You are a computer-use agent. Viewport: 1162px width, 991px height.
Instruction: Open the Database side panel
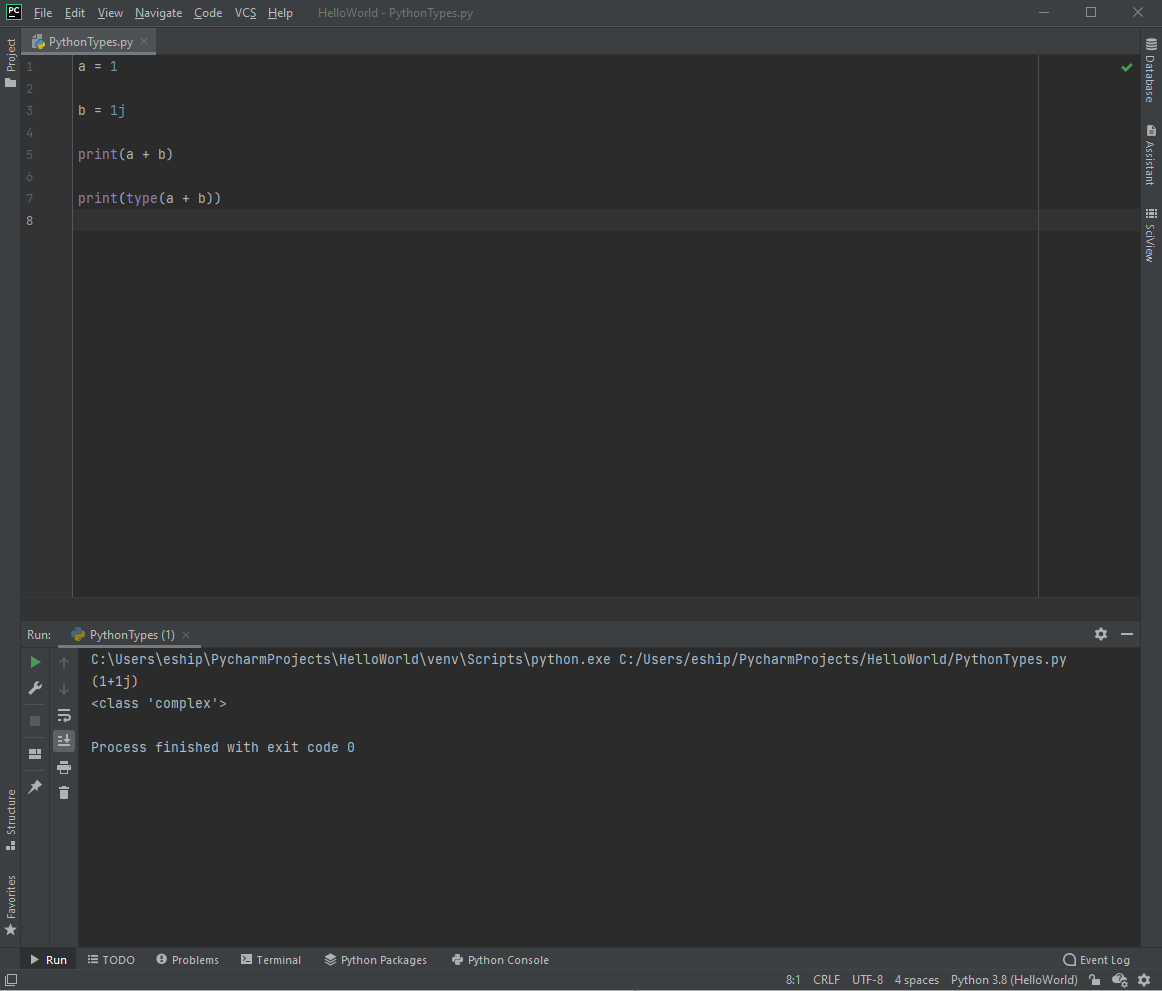point(1150,70)
